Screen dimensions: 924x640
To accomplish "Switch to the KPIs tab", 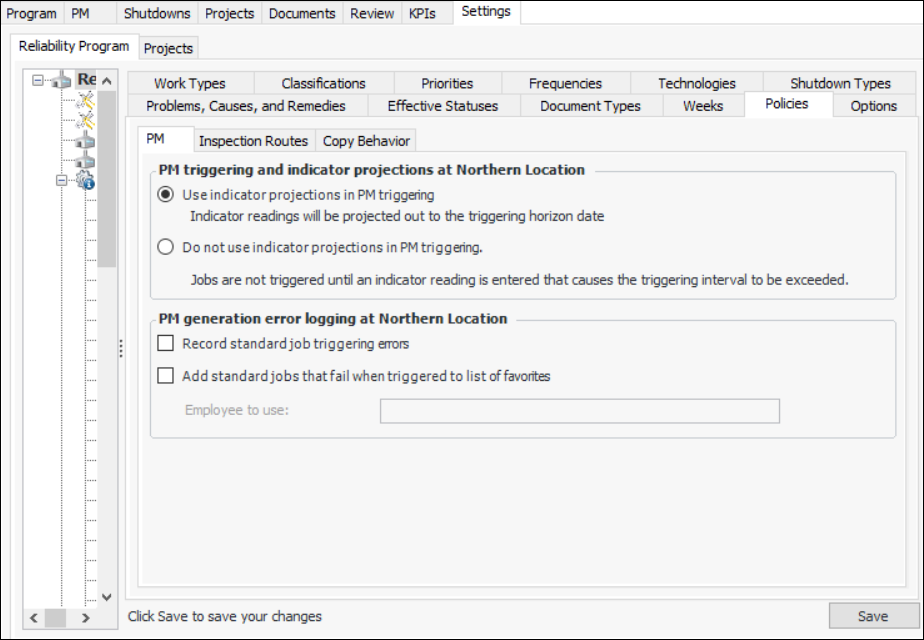I will coord(423,14).
